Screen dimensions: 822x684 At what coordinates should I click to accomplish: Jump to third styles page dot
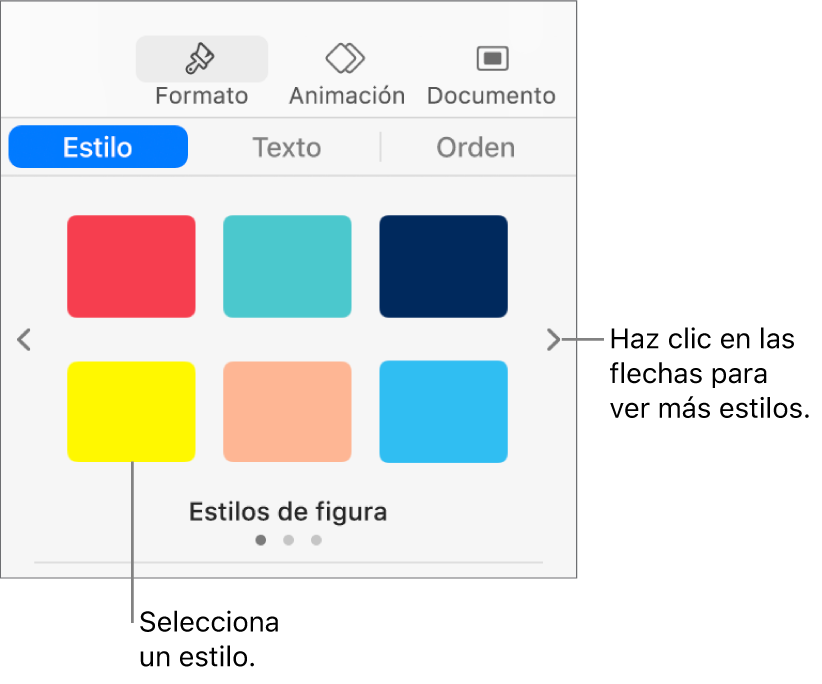click(316, 540)
